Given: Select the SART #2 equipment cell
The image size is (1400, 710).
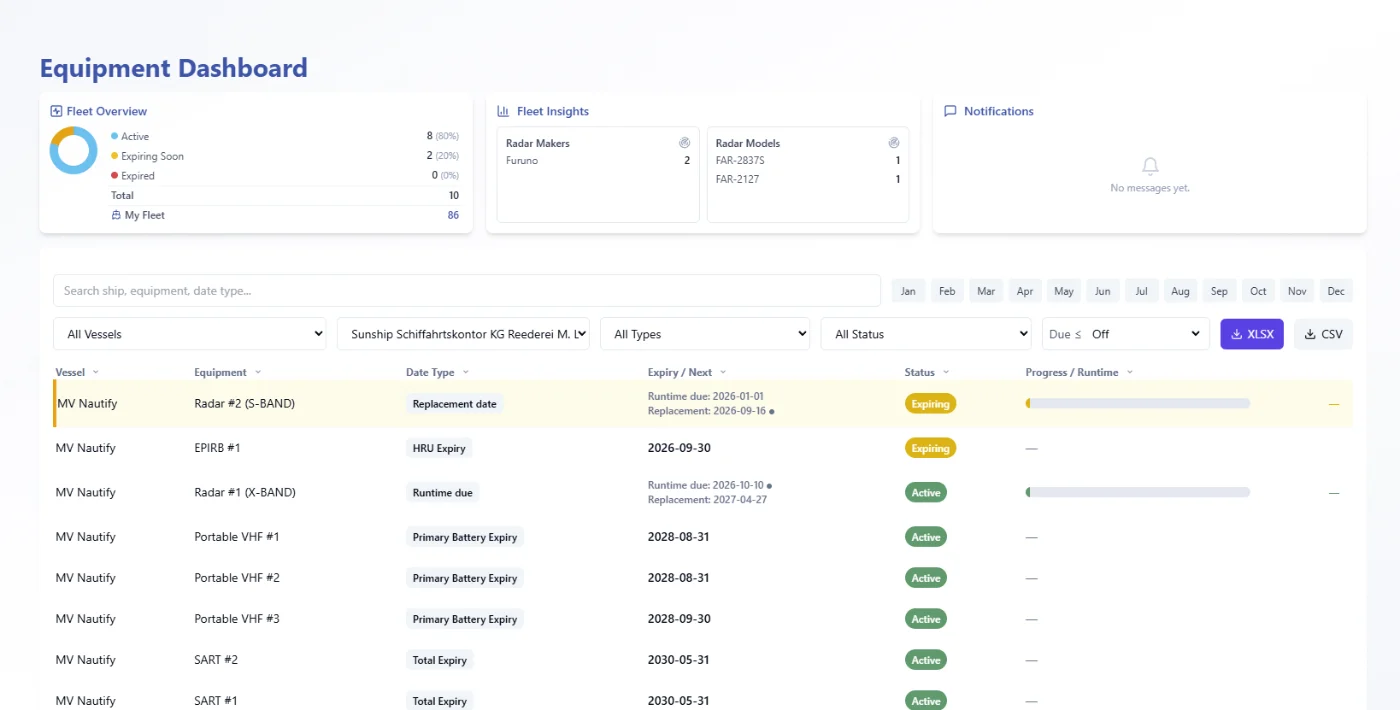Looking at the screenshot, I should click(x=216, y=660).
